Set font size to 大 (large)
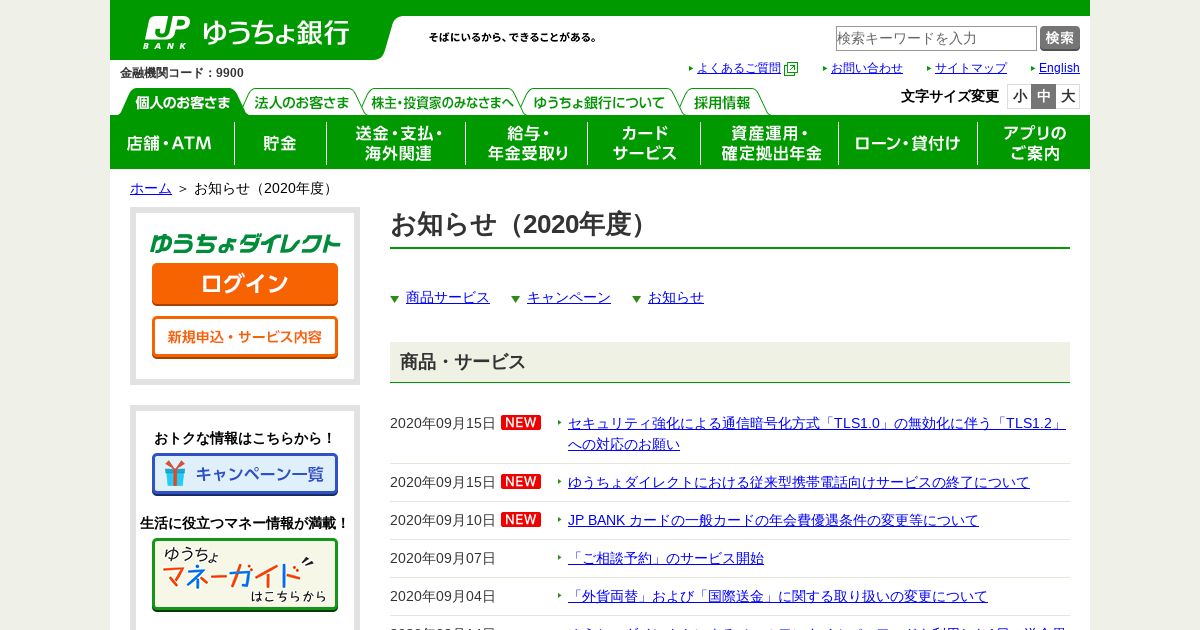Screen dimensions: 1200x630 click(1067, 96)
